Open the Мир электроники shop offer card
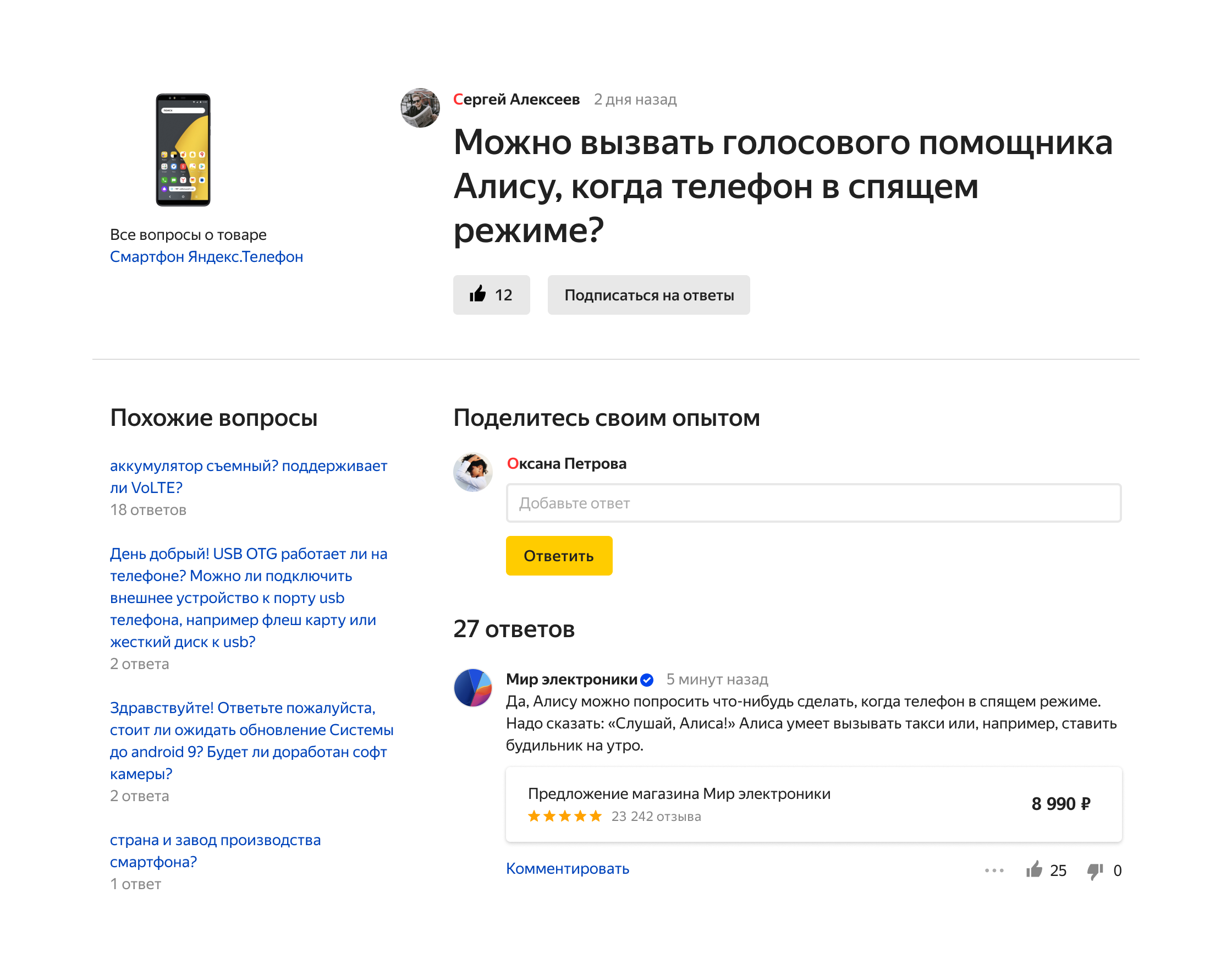The height and width of the screenshot is (975, 1232). [x=813, y=804]
